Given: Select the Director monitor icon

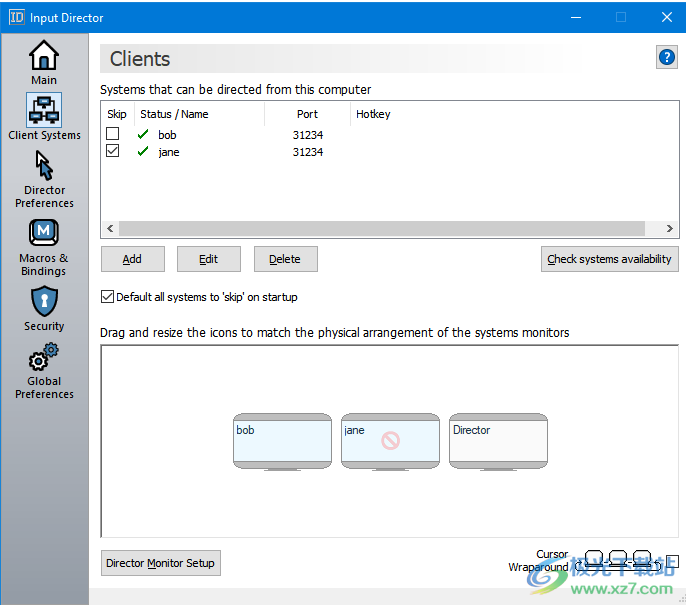Looking at the screenshot, I should 498,442.
